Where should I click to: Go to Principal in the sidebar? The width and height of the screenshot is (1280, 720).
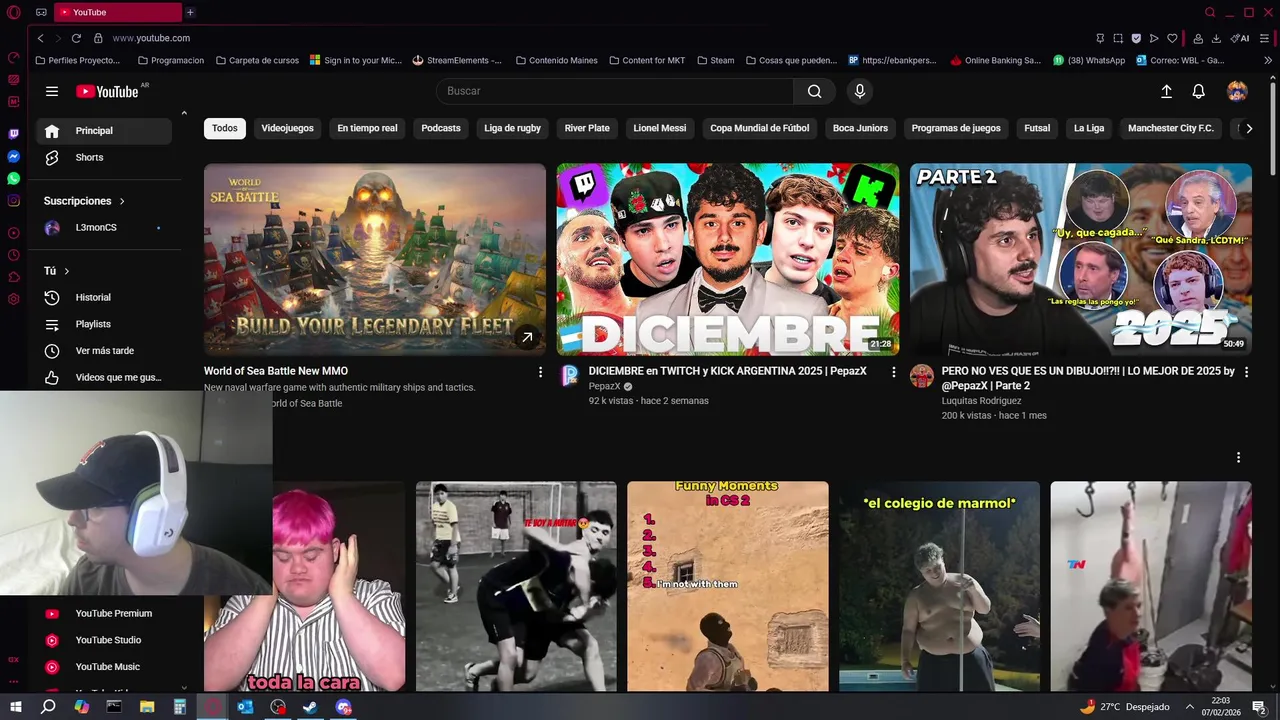pos(104,131)
